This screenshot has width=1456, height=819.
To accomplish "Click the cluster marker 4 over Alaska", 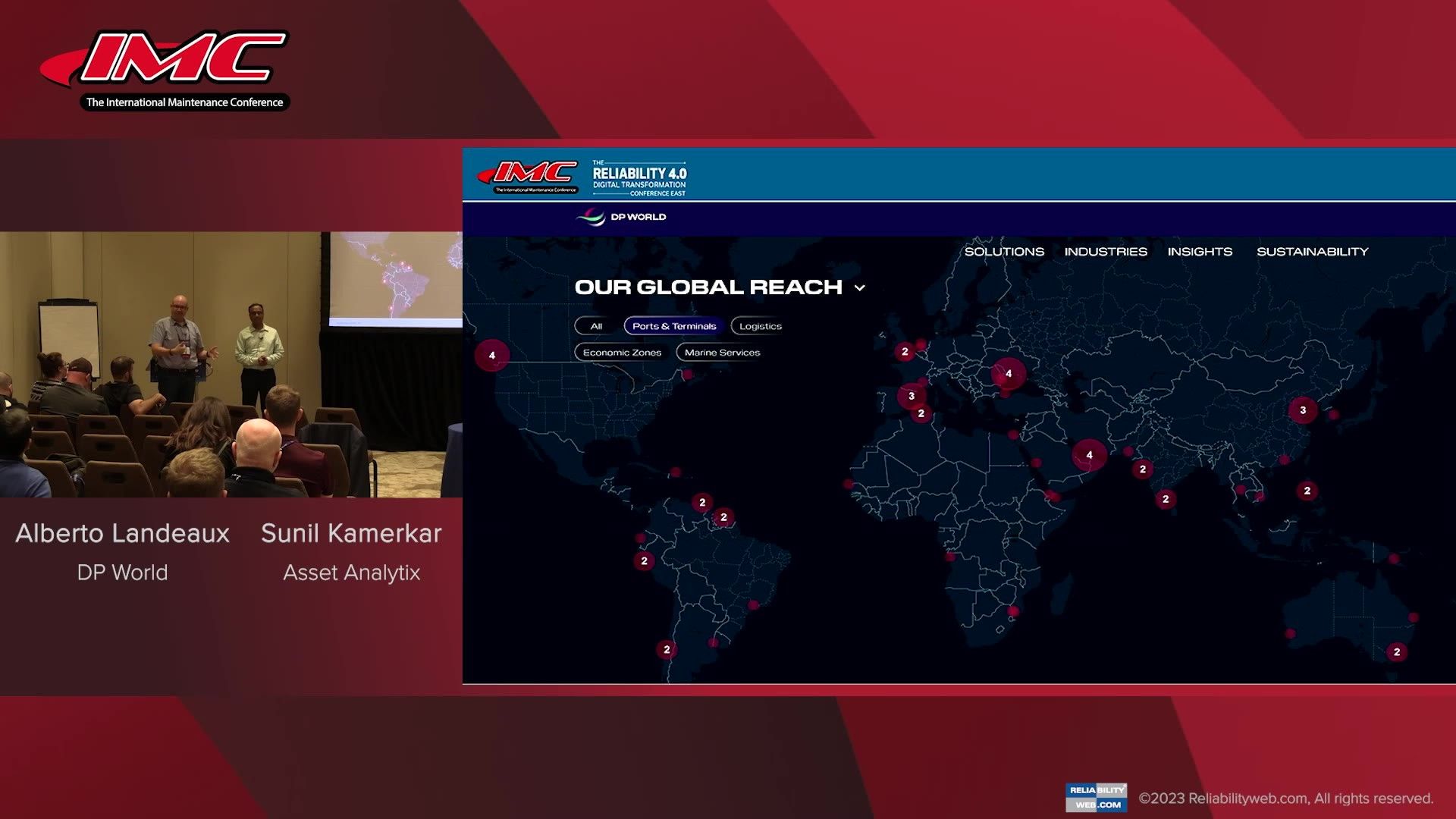I will 491,355.
